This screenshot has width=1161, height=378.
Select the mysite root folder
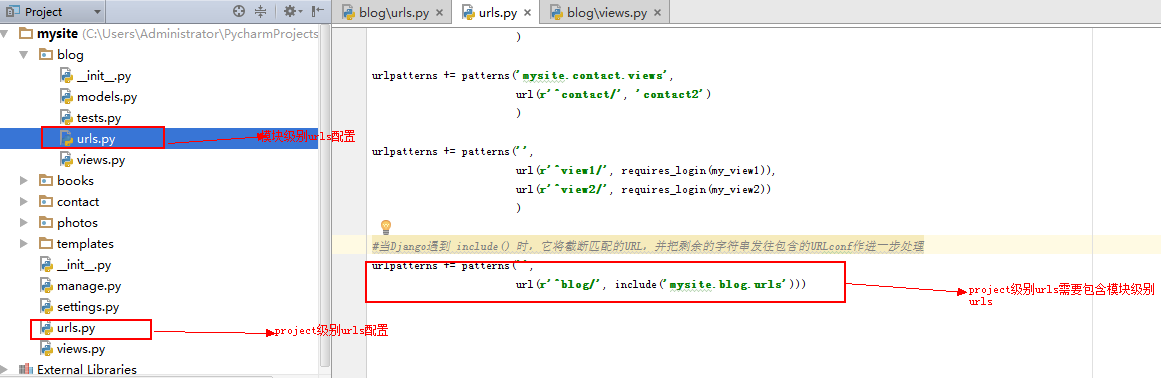click(x=58, y=33)
